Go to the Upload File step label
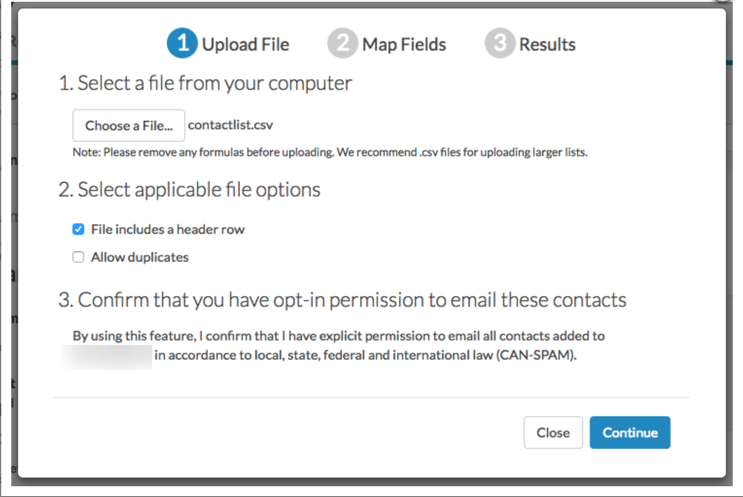The height and width of the screenshot is (497, 743). point(245,45)
